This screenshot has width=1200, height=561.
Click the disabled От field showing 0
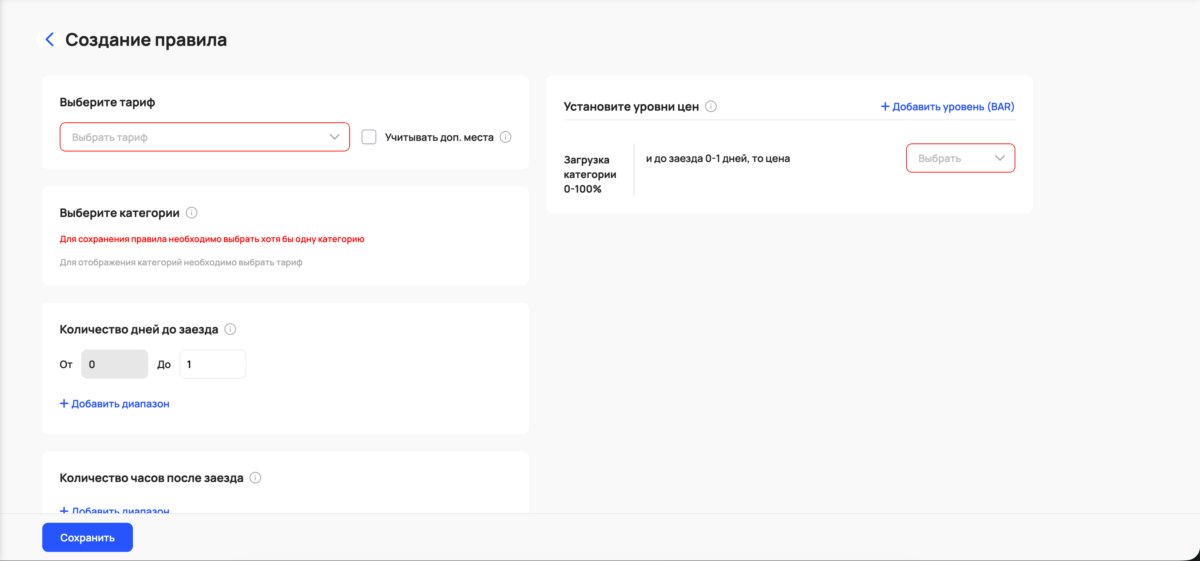[x=114, y=365]
